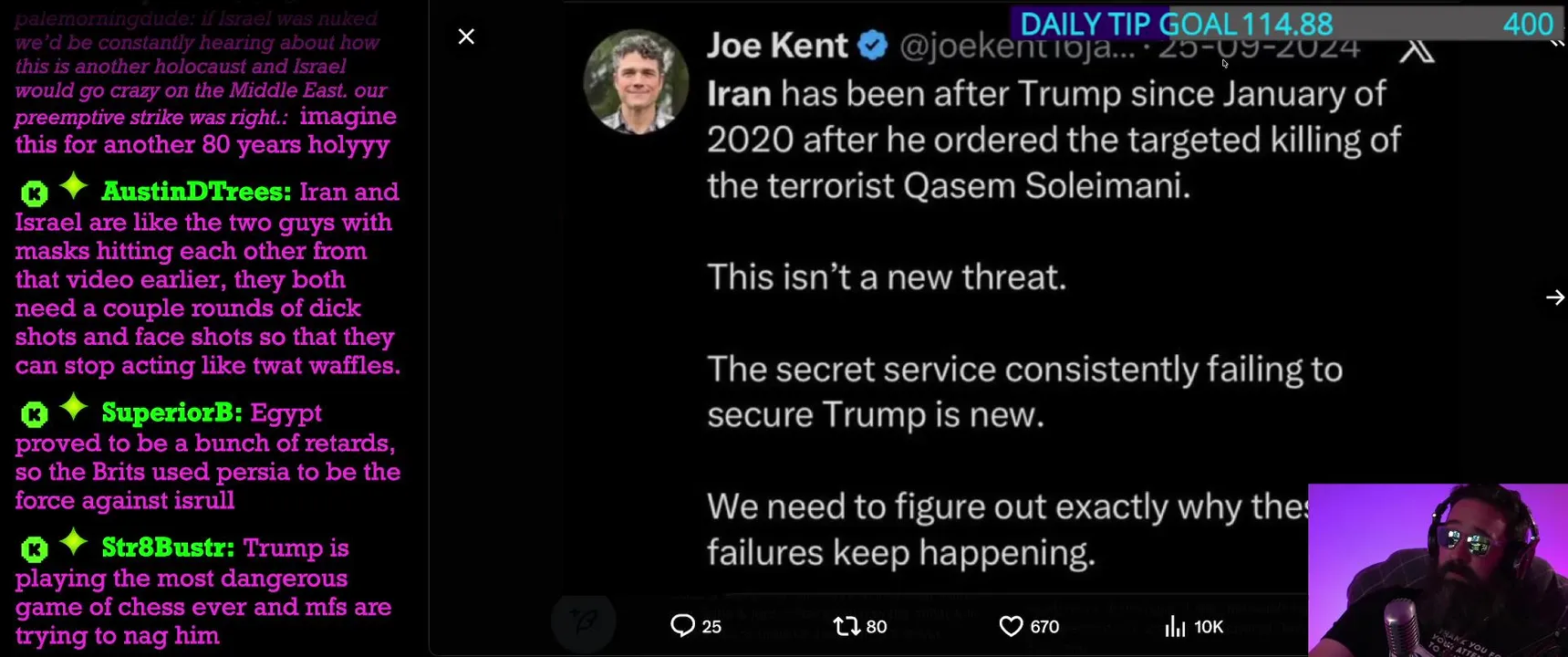1568x657 pixels.
Task: Click the star badge beside SuperiorB
Action: pos(74,408)
